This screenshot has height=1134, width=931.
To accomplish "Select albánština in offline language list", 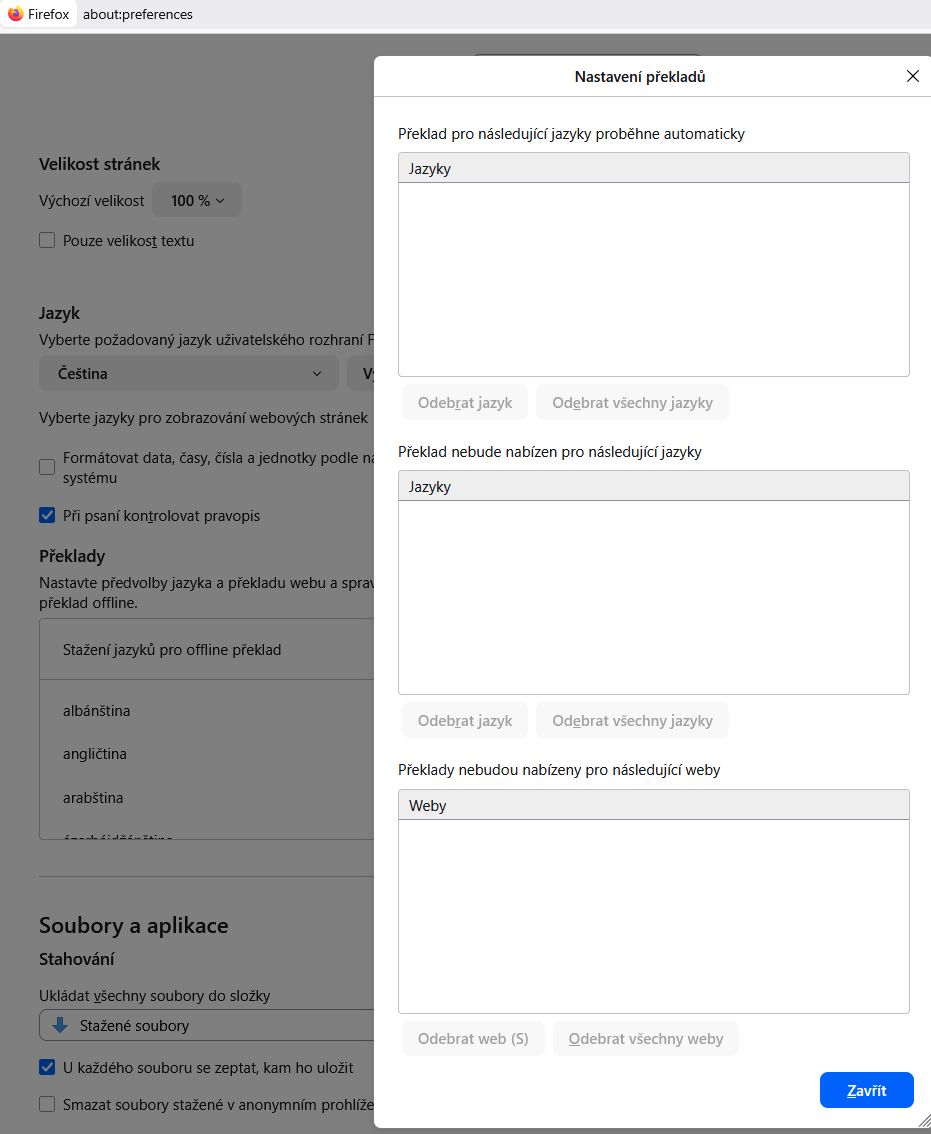I will tap(97, 711).
